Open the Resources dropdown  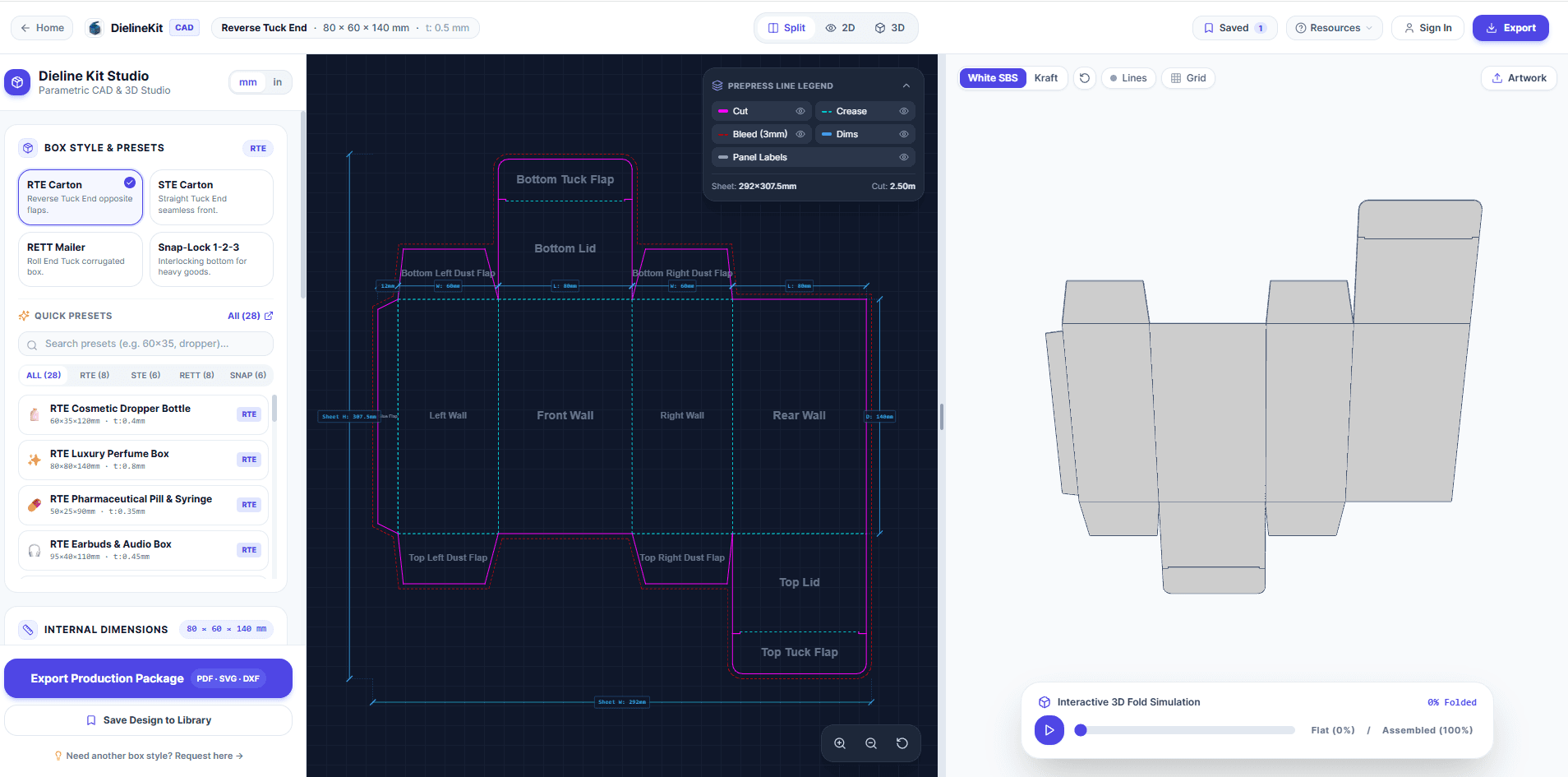click(1334, 28)
